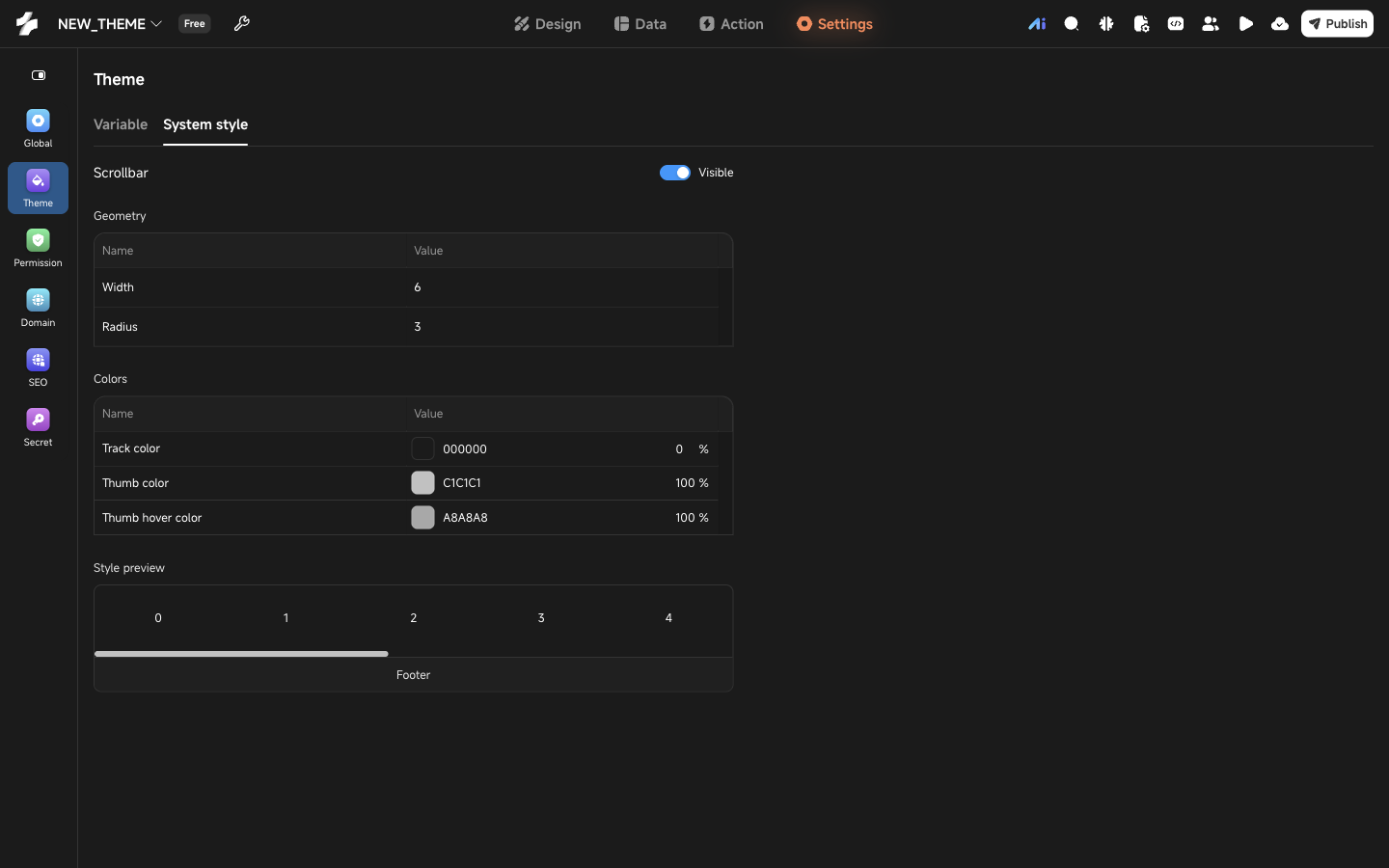Click the style preview horizontal scrollbar thumb
This screenshot has height=868, width=1389.
click(x=241, y=654)
